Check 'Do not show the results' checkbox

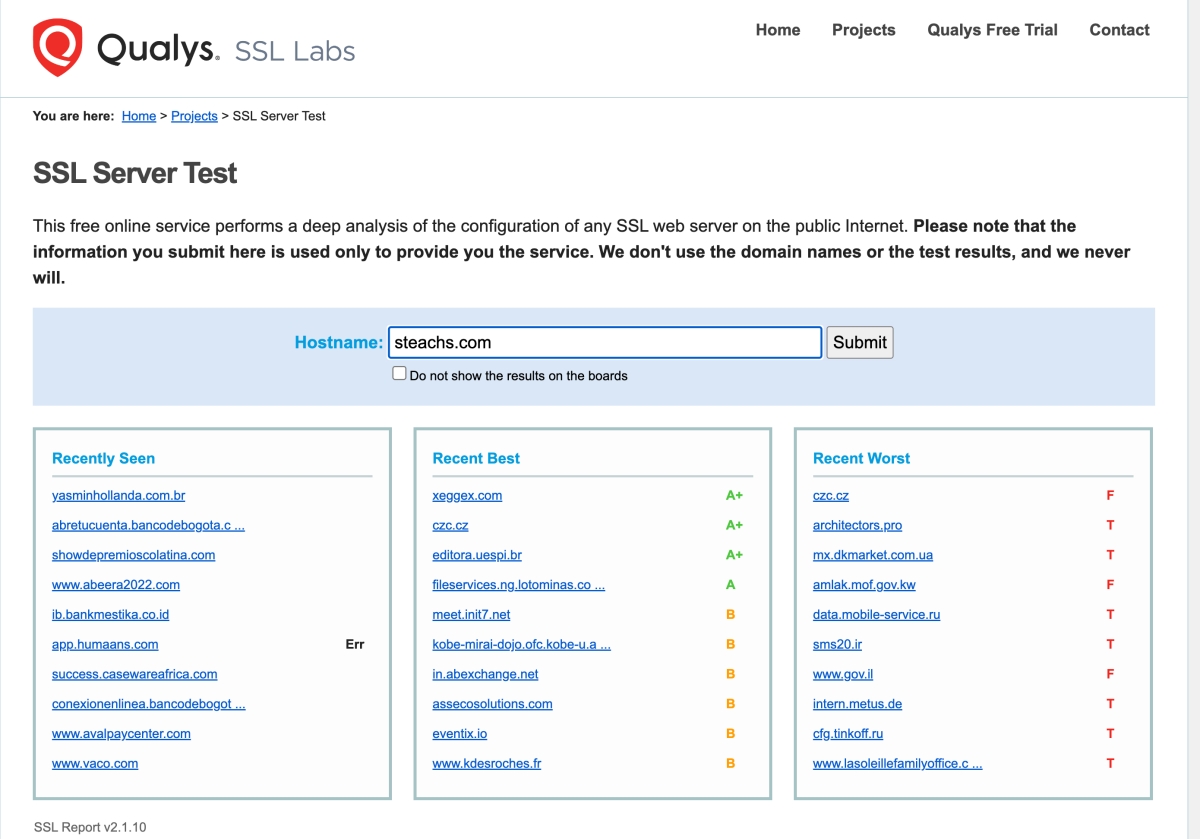coord(399,374)
